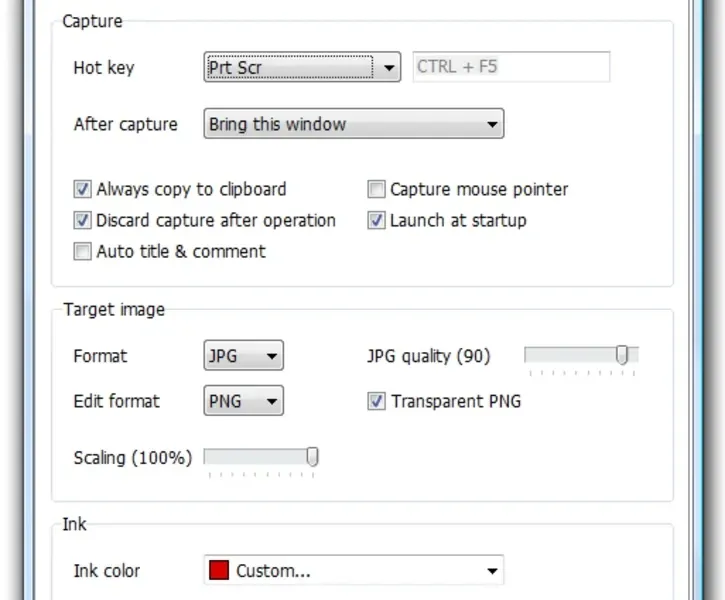
Task: Toggle the Always copy to clipboard checkbox
Action: pyautogui.click(x=82, y=189)
